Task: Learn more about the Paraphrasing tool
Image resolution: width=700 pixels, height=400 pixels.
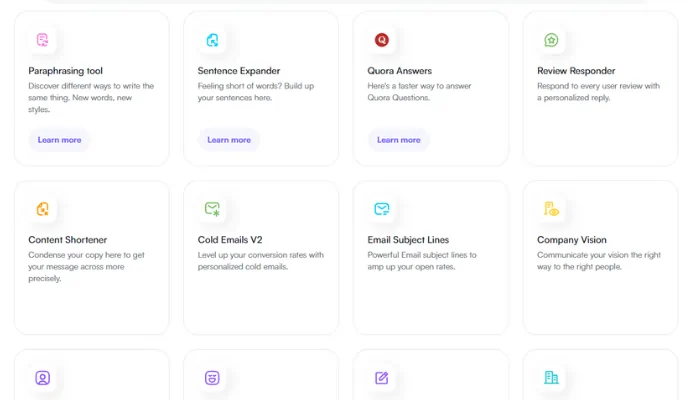Action: (59, 140)
